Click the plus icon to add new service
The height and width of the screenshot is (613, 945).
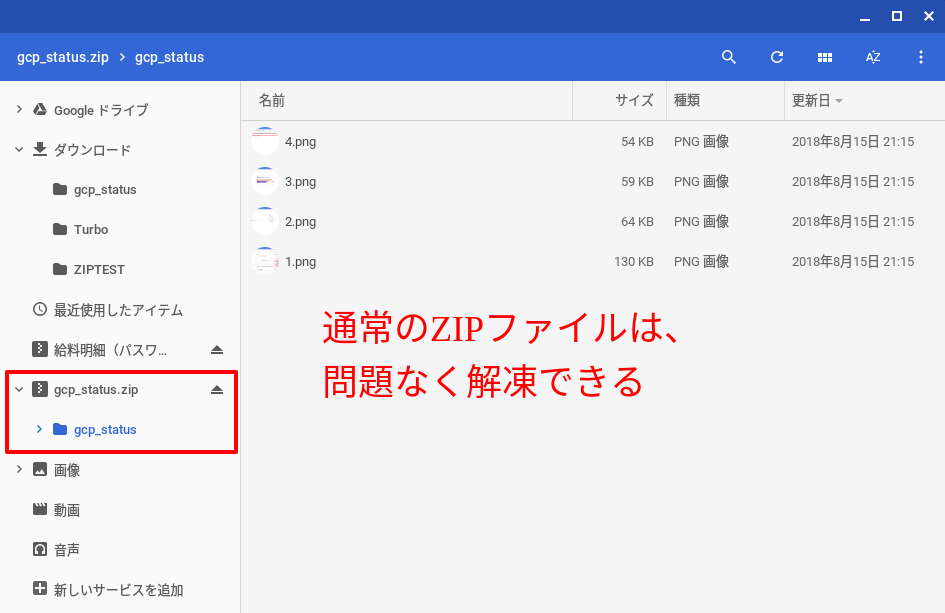[40, 589]
